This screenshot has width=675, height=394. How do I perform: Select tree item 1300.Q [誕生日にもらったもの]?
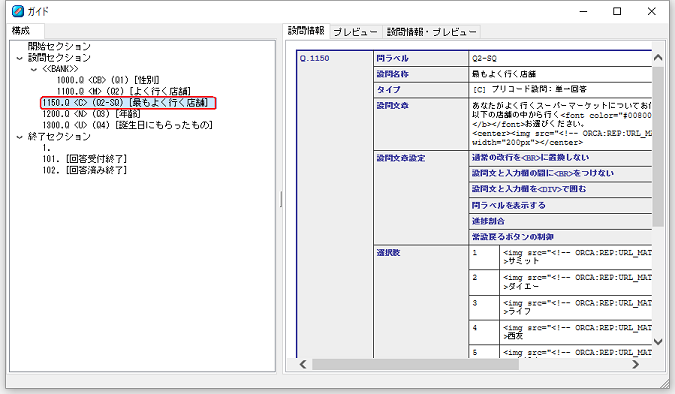click(x=127, y=125)
